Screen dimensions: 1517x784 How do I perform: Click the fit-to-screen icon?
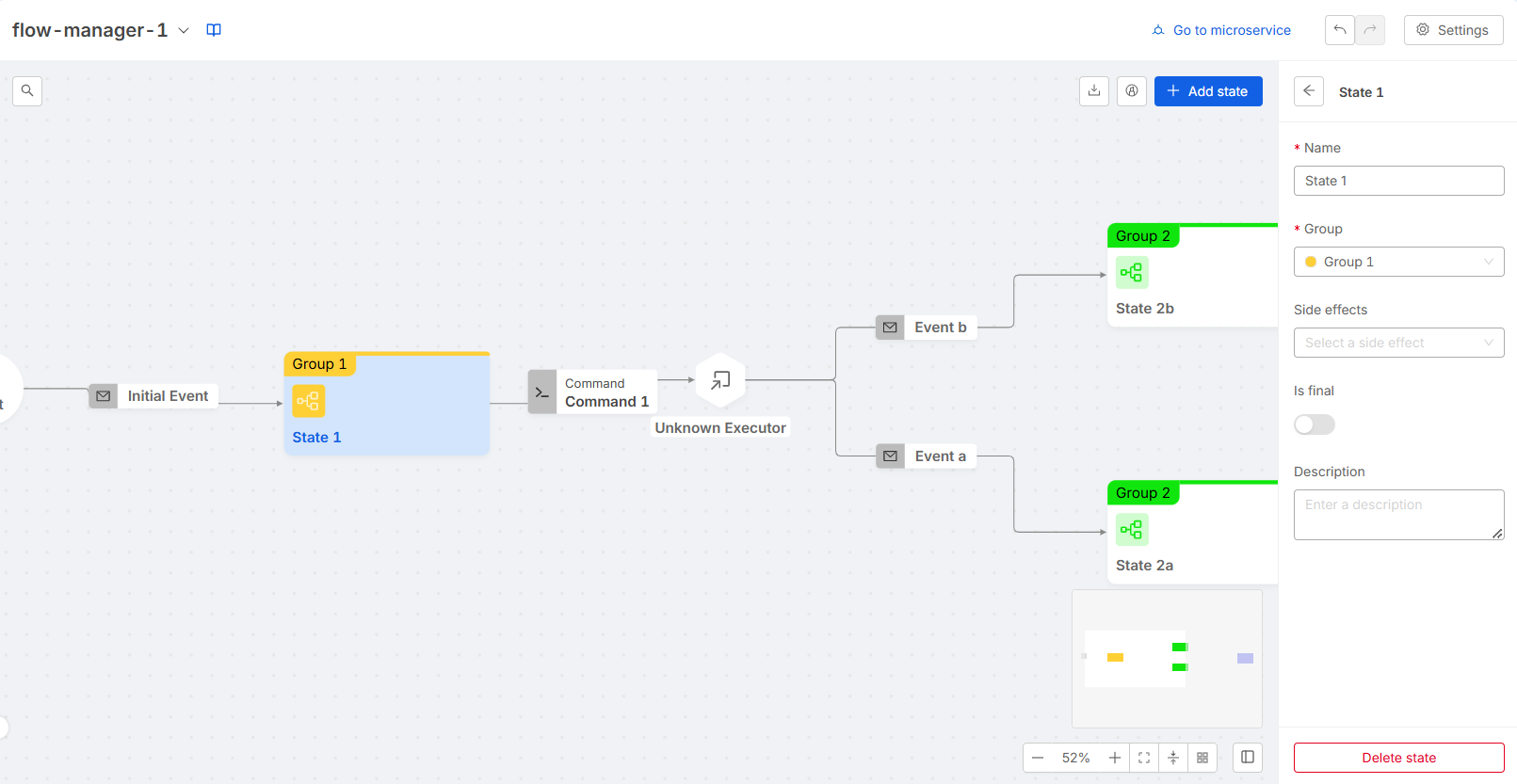click(x=1144, y=758)
